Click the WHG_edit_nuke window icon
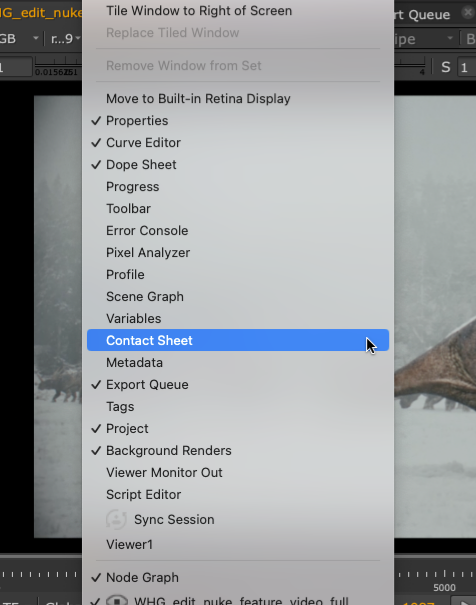 click(x=116, y=600)
